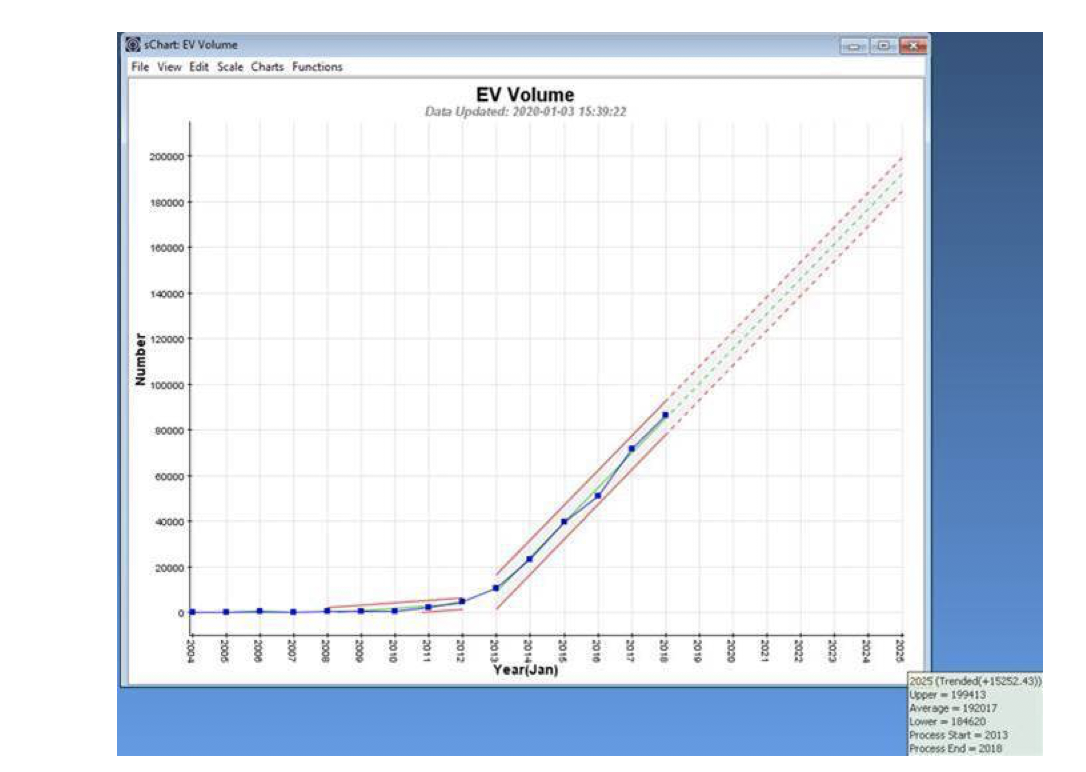Minimize the sChart window
This screenshot has height=772, width=1086.
point(854,46)
